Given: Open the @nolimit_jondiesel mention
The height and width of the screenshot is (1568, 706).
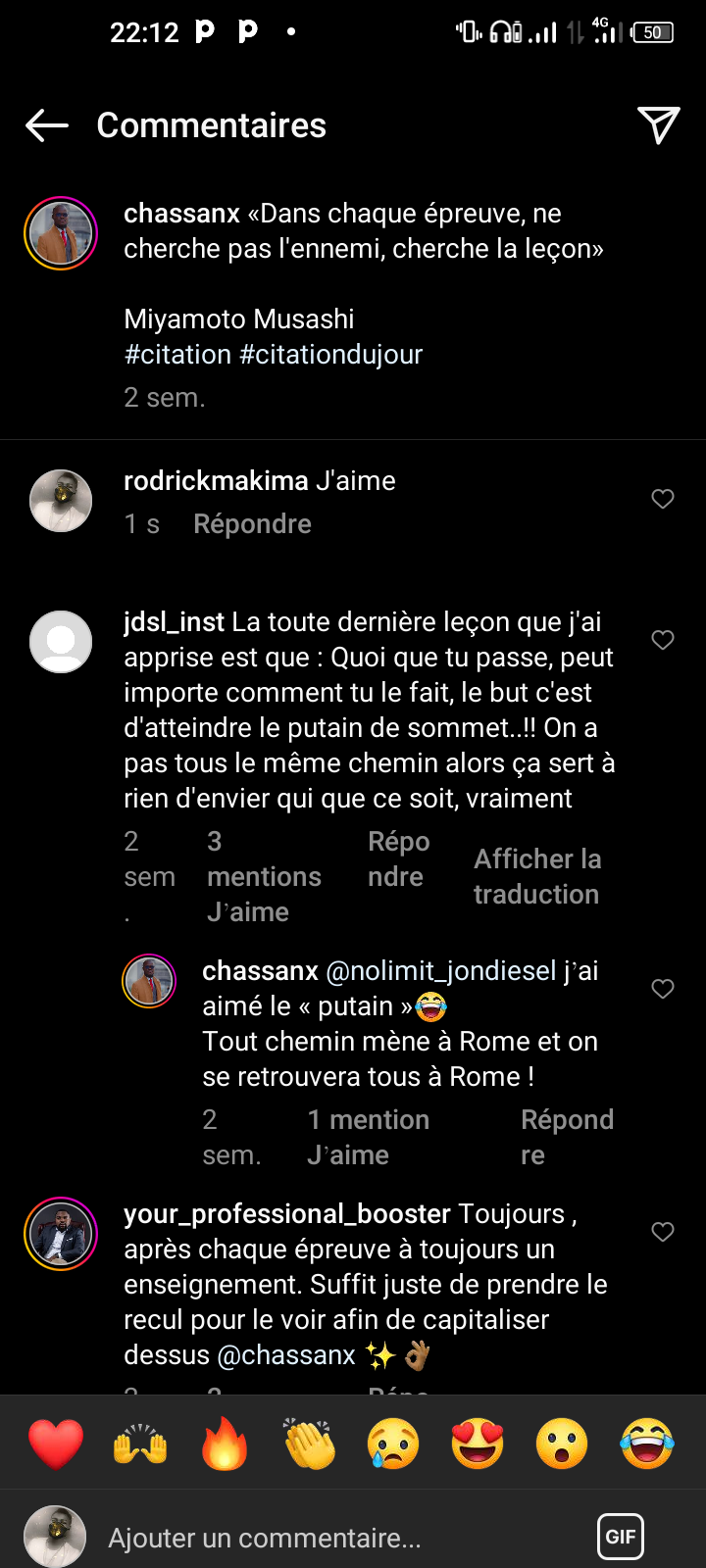Looking at the screenshot, I should 440,971.
